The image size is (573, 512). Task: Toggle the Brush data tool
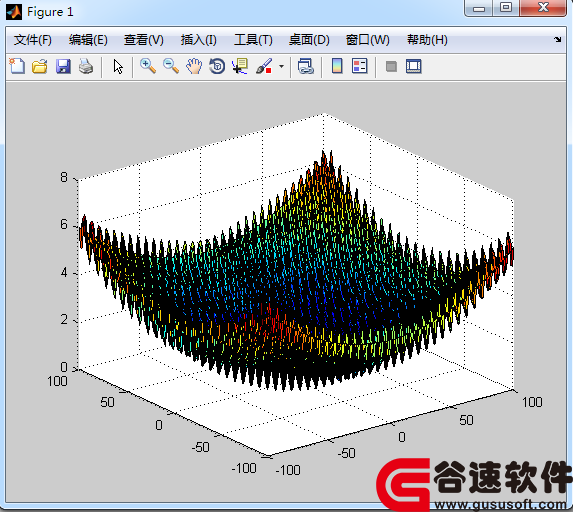(264, 67)
